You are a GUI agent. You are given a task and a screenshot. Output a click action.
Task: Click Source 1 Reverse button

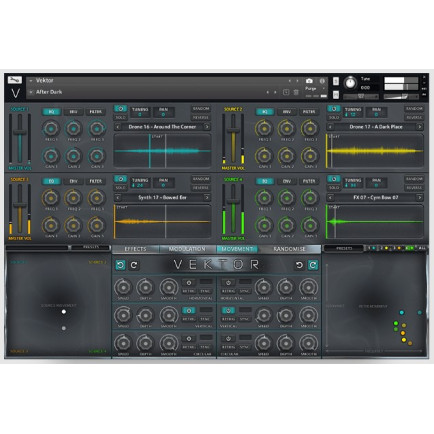[x=201, y=117]
